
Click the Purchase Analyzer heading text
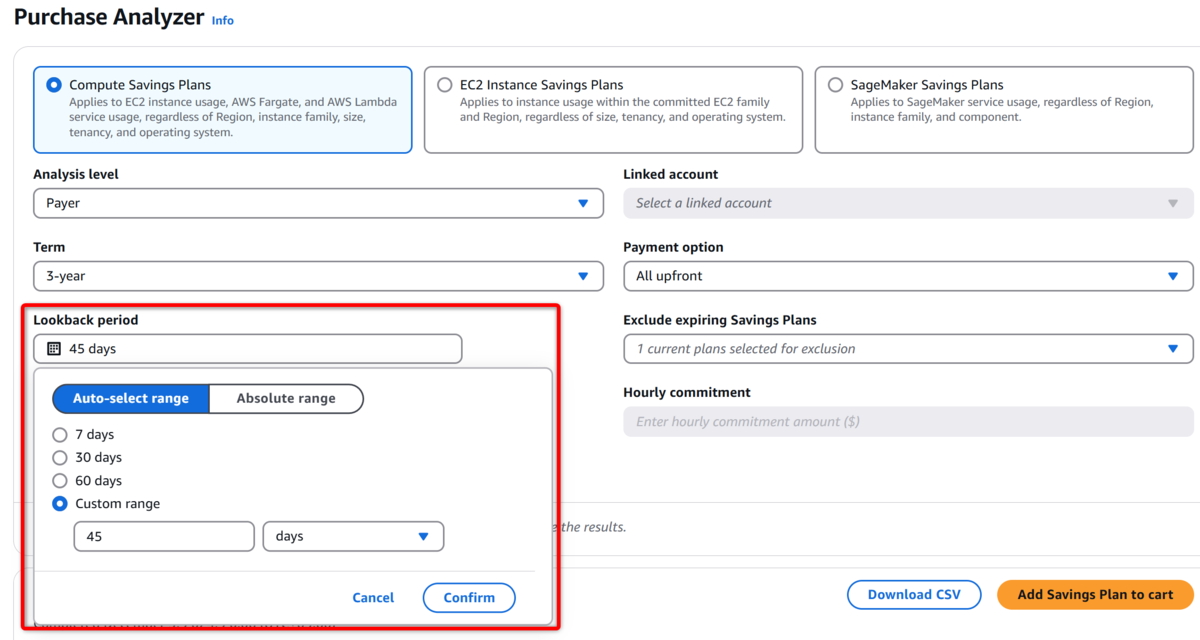(x=109, y=17)
